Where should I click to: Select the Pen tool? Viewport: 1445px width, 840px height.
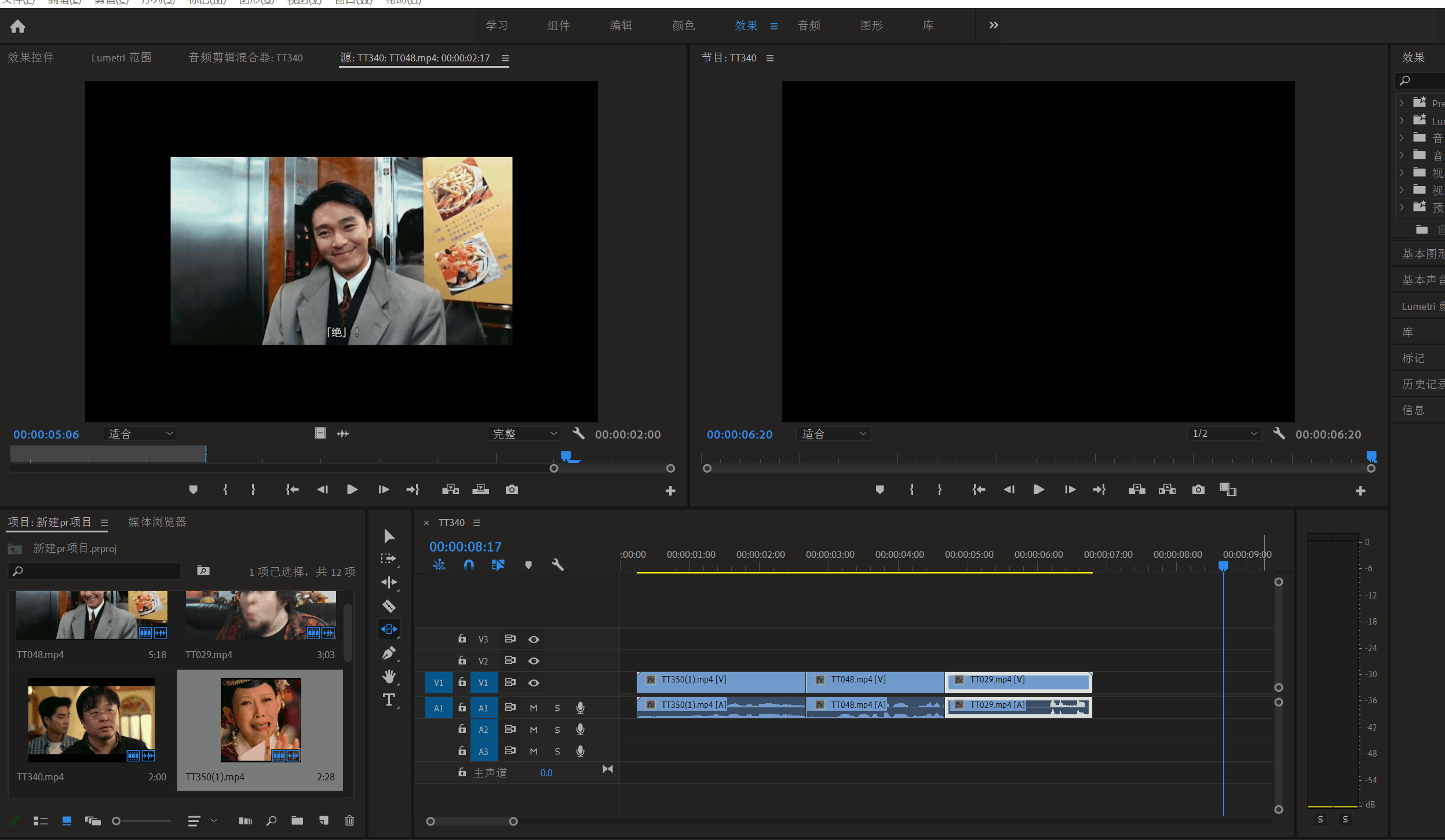389,653
